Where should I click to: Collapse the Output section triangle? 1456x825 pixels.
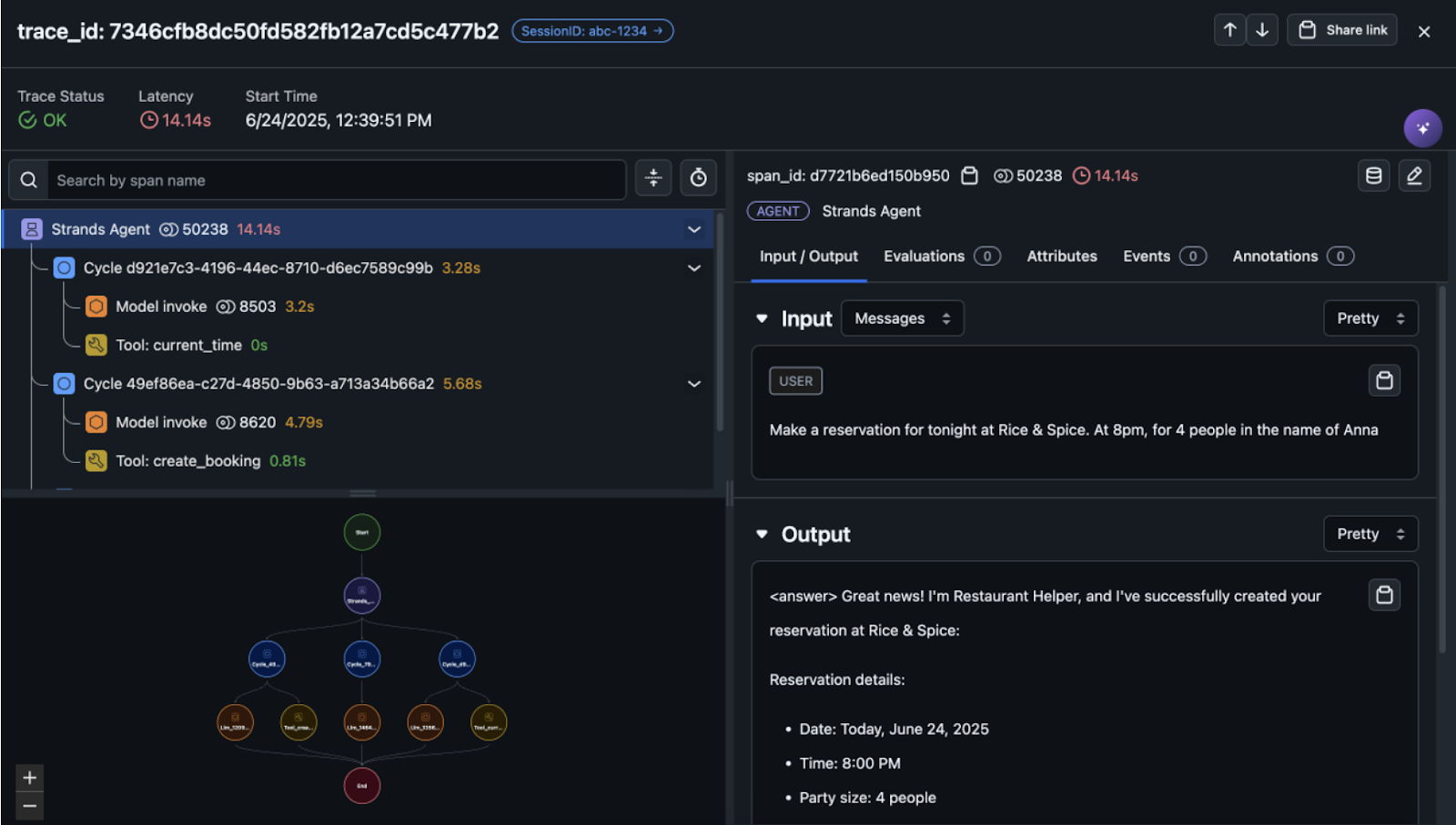(763, 534)
